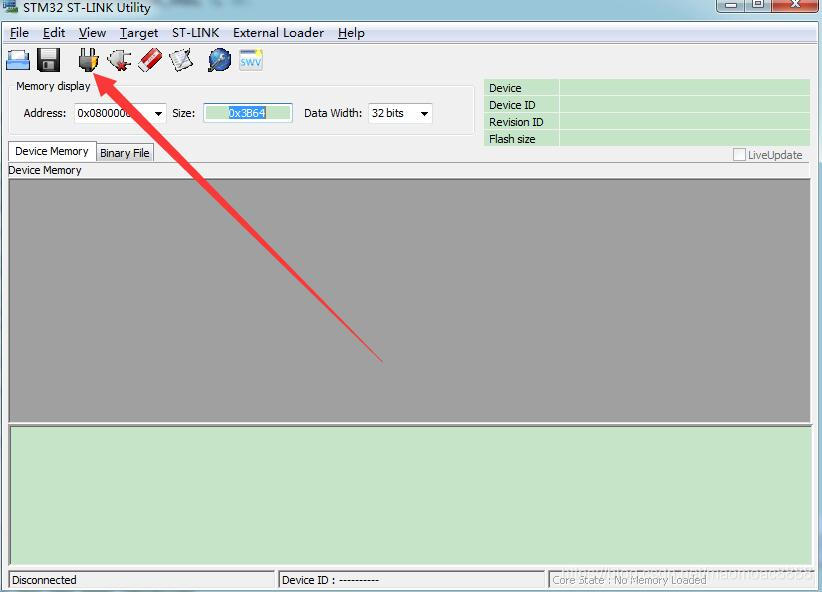
Task: Open the ST-LINK menu
Action: pos(195,32)
